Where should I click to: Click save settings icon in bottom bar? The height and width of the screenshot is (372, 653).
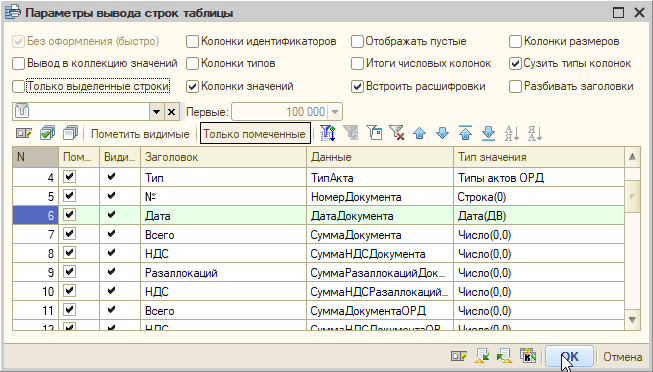click(504, 357)
